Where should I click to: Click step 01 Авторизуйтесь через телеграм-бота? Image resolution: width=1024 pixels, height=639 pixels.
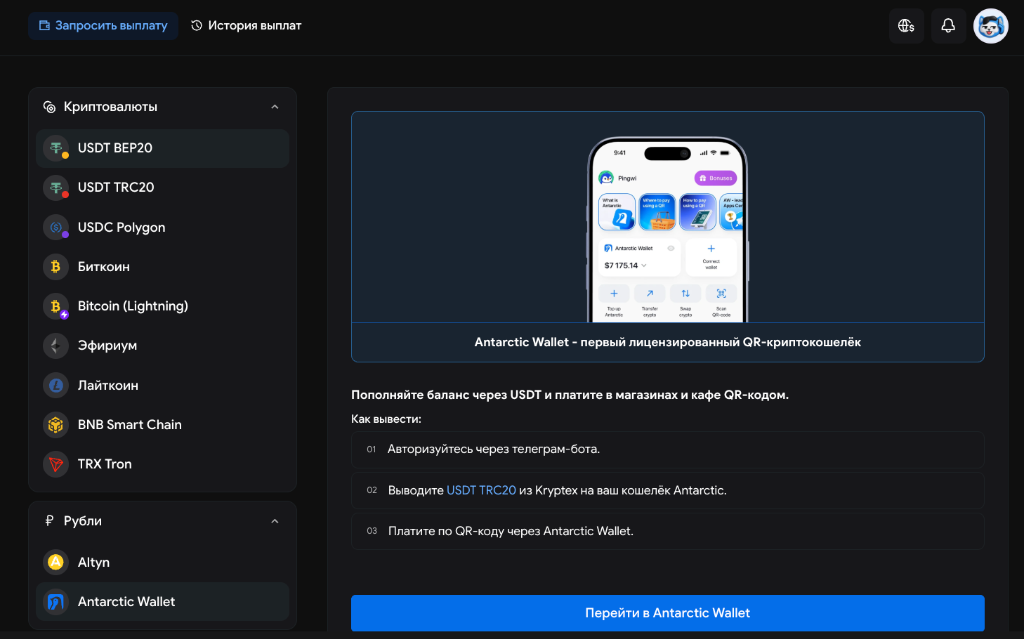(667, 449)
